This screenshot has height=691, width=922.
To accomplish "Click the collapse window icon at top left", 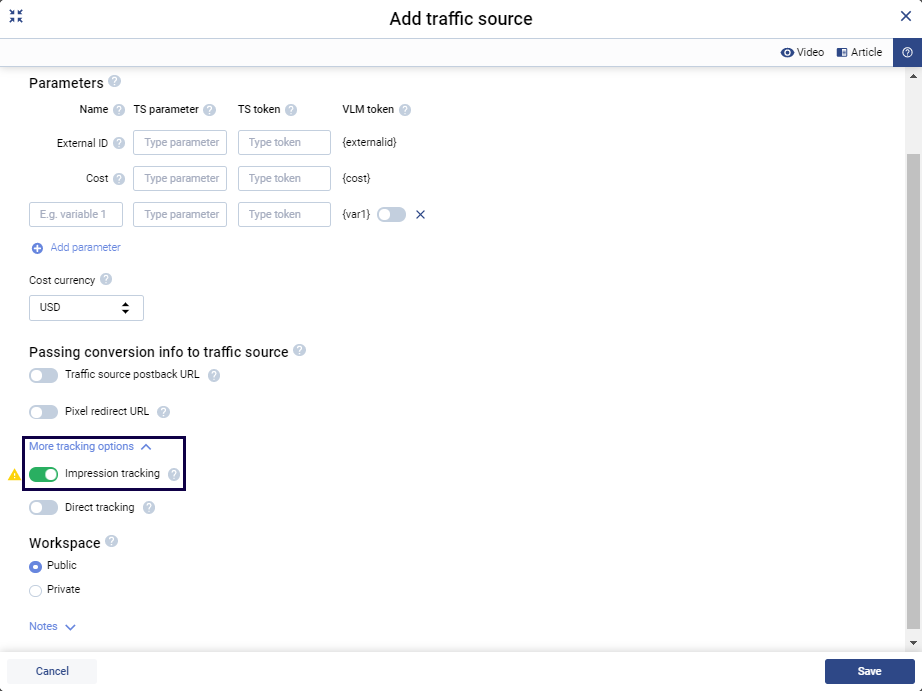I will 16,16.
